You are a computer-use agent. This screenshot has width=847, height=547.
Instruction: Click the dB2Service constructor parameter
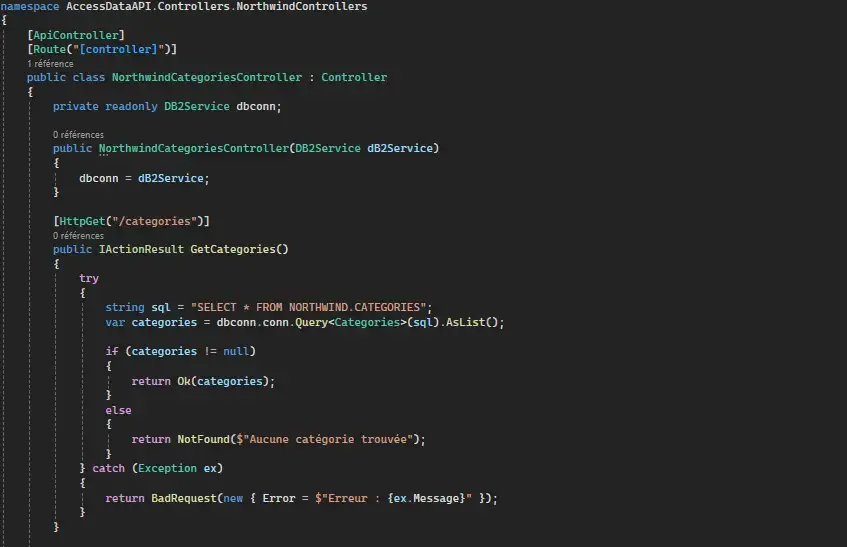400,148
